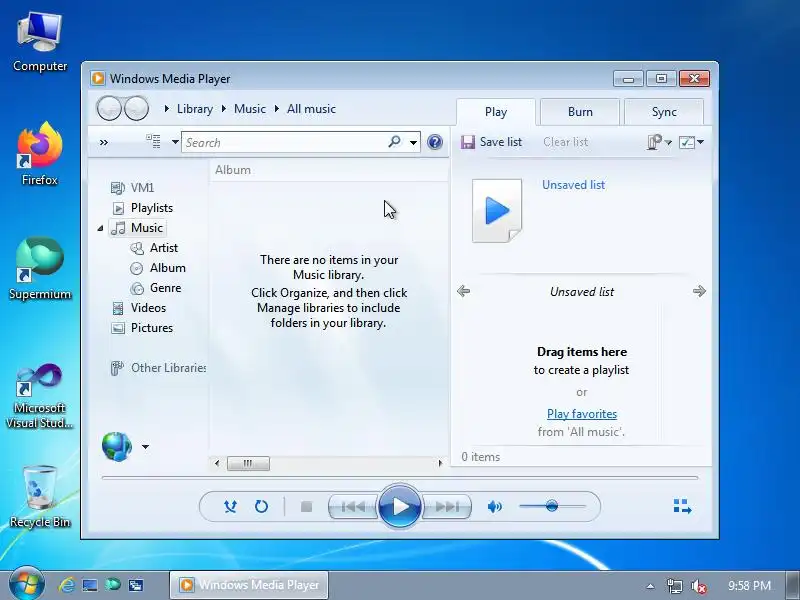
Task: Toggle repeat mode
Action: [x=261, y=506]
